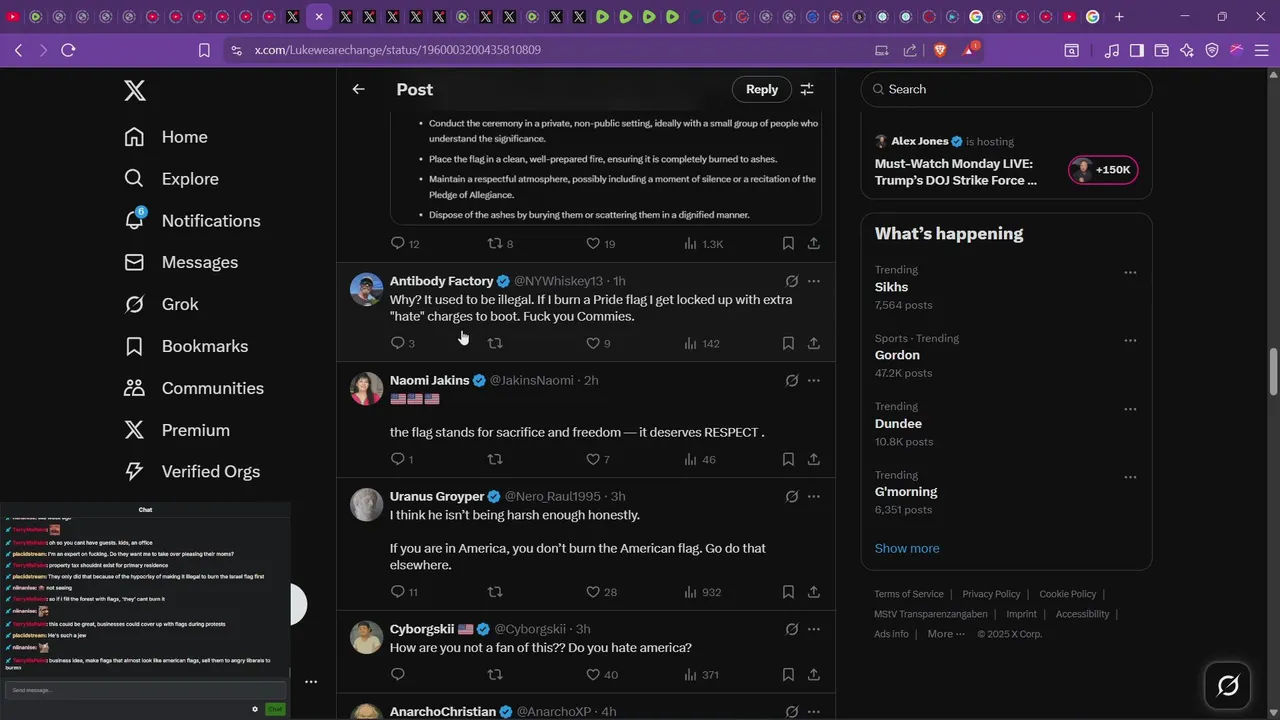This screenshot has height=720, width=1280.
Task: Expand the More footer menu
Action: click(x=946, y=634)
